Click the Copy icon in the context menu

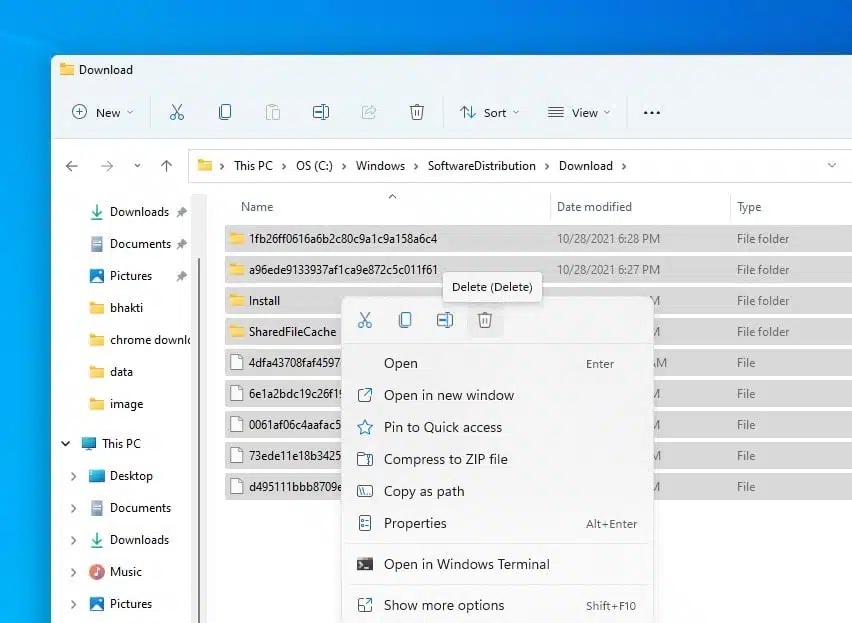click(405, 320)
